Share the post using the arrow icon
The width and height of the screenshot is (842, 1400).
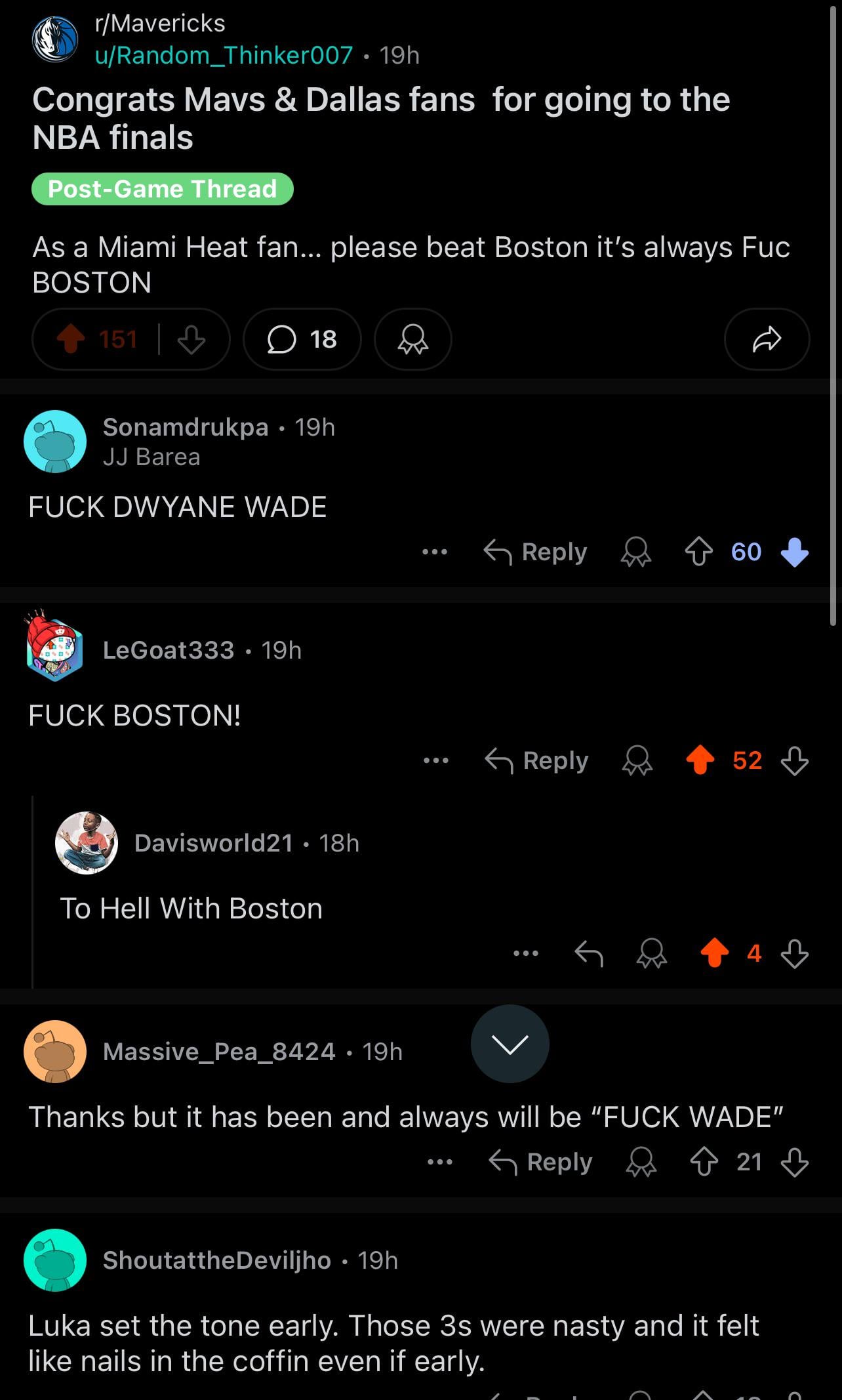[767, 339]
